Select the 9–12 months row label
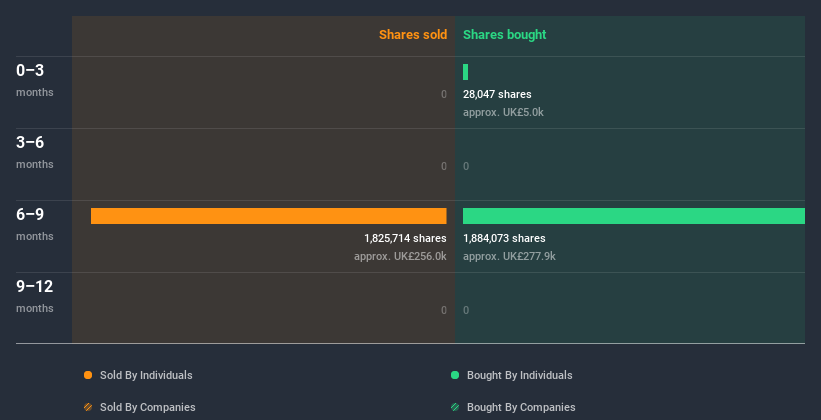821x420 pixels. (x=35, y=296)
